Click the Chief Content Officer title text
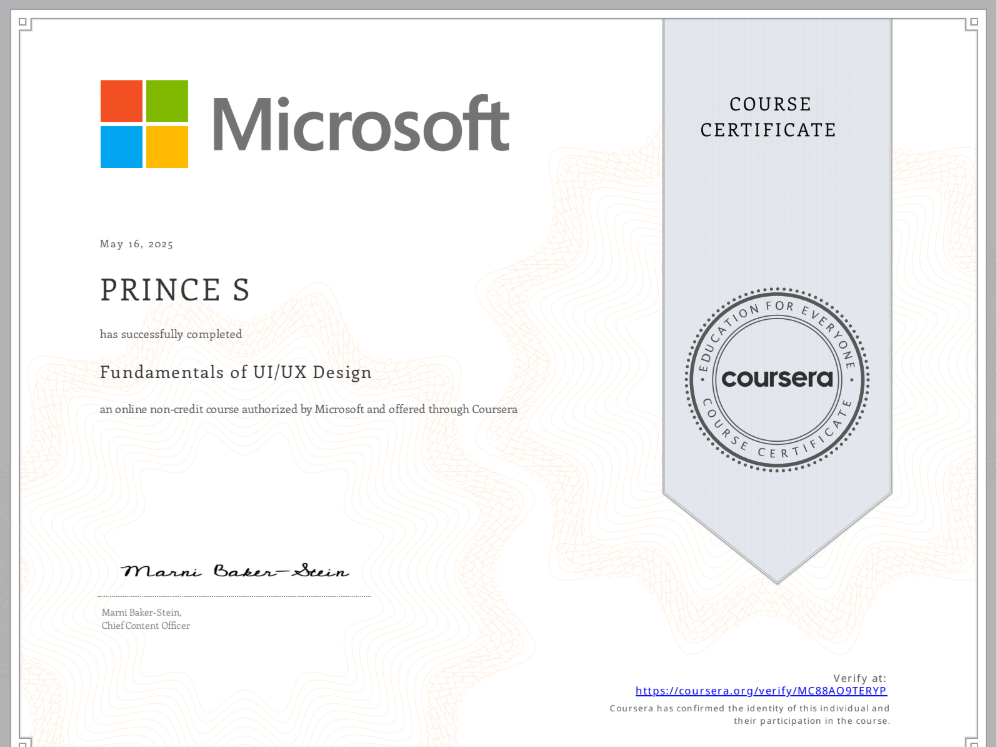The height and width of the screenshot is (747, 997). click(x=146, y=626)
